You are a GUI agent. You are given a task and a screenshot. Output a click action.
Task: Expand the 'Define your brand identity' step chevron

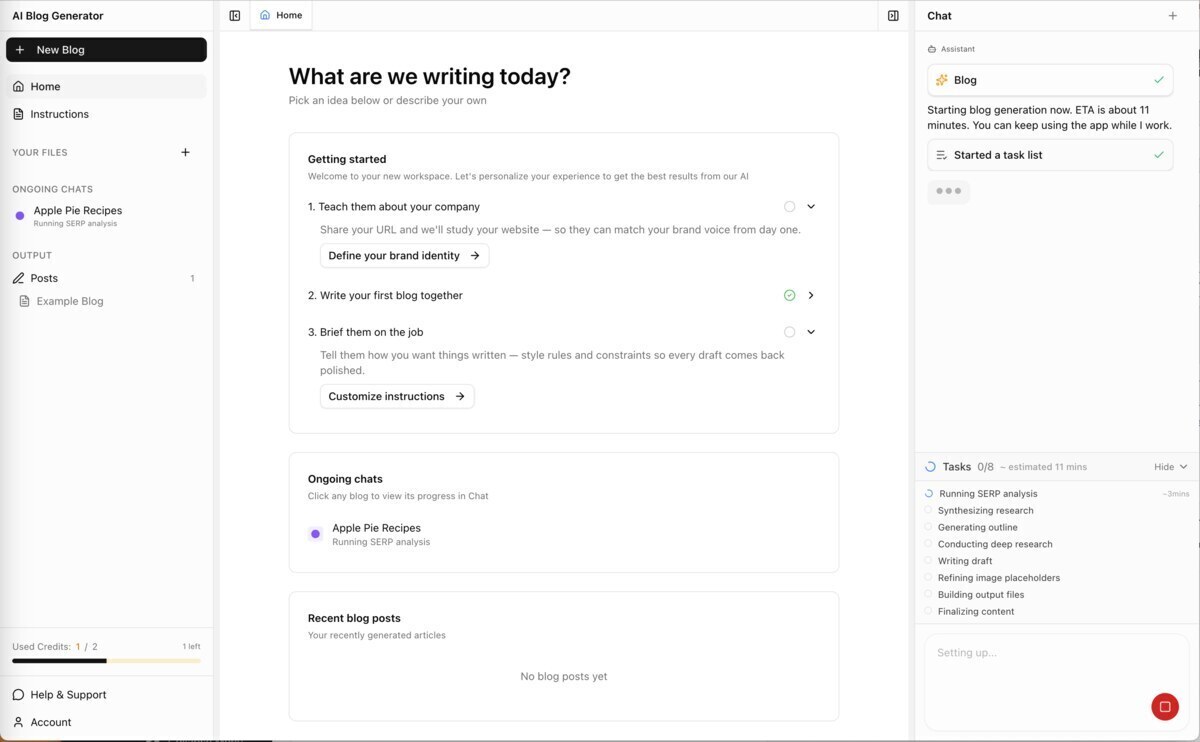(811, 206)
